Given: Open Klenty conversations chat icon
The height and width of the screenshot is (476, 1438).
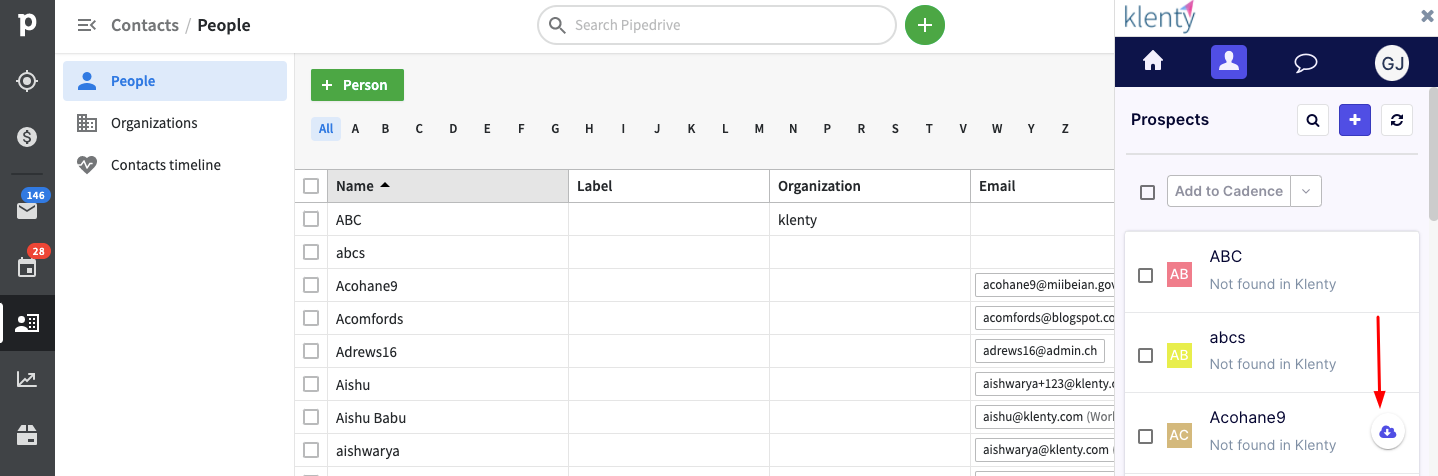Looking at the screenshot, I should [1305, 63].
